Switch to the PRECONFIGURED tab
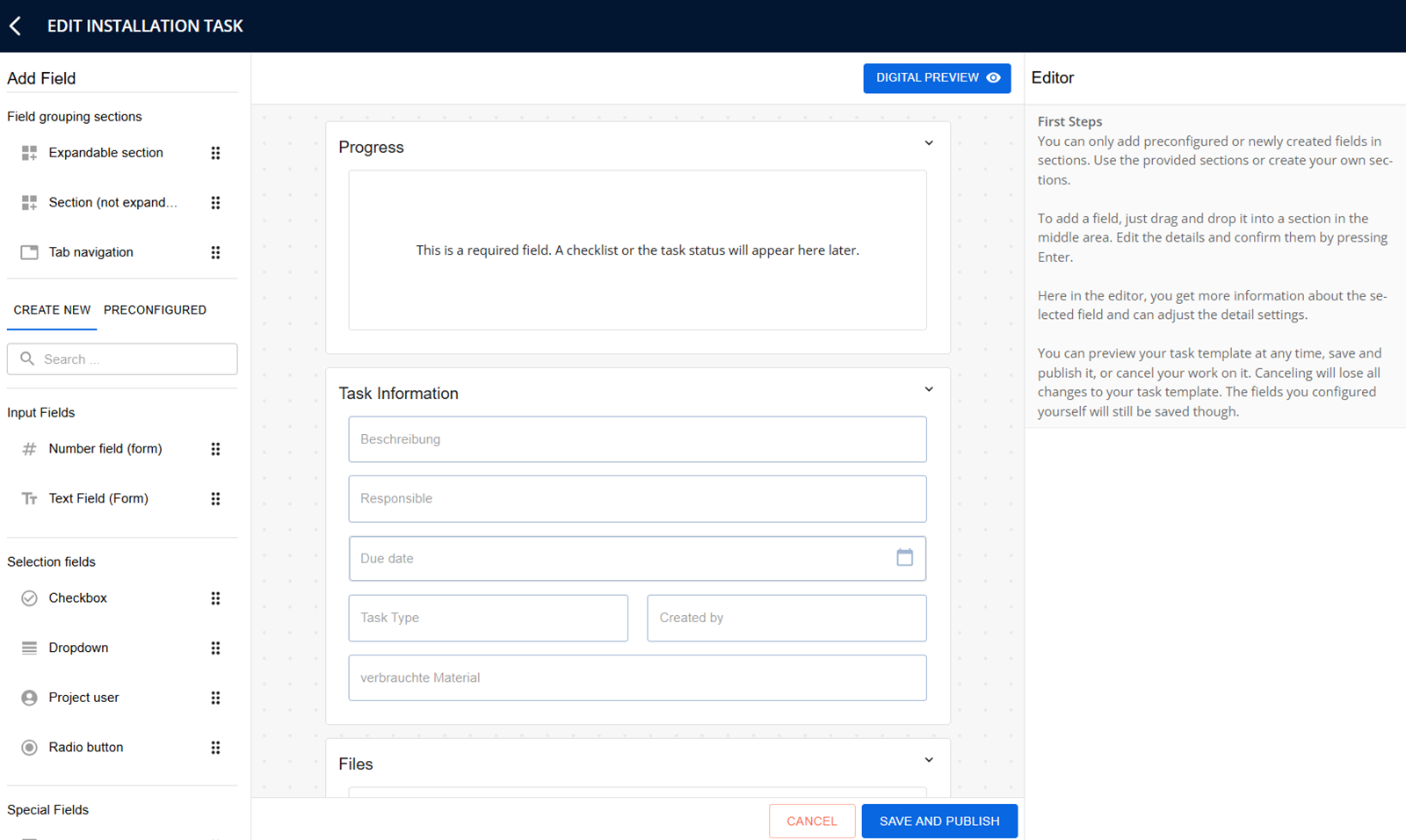Screen dimensions: 1406x840 [155, 310]
